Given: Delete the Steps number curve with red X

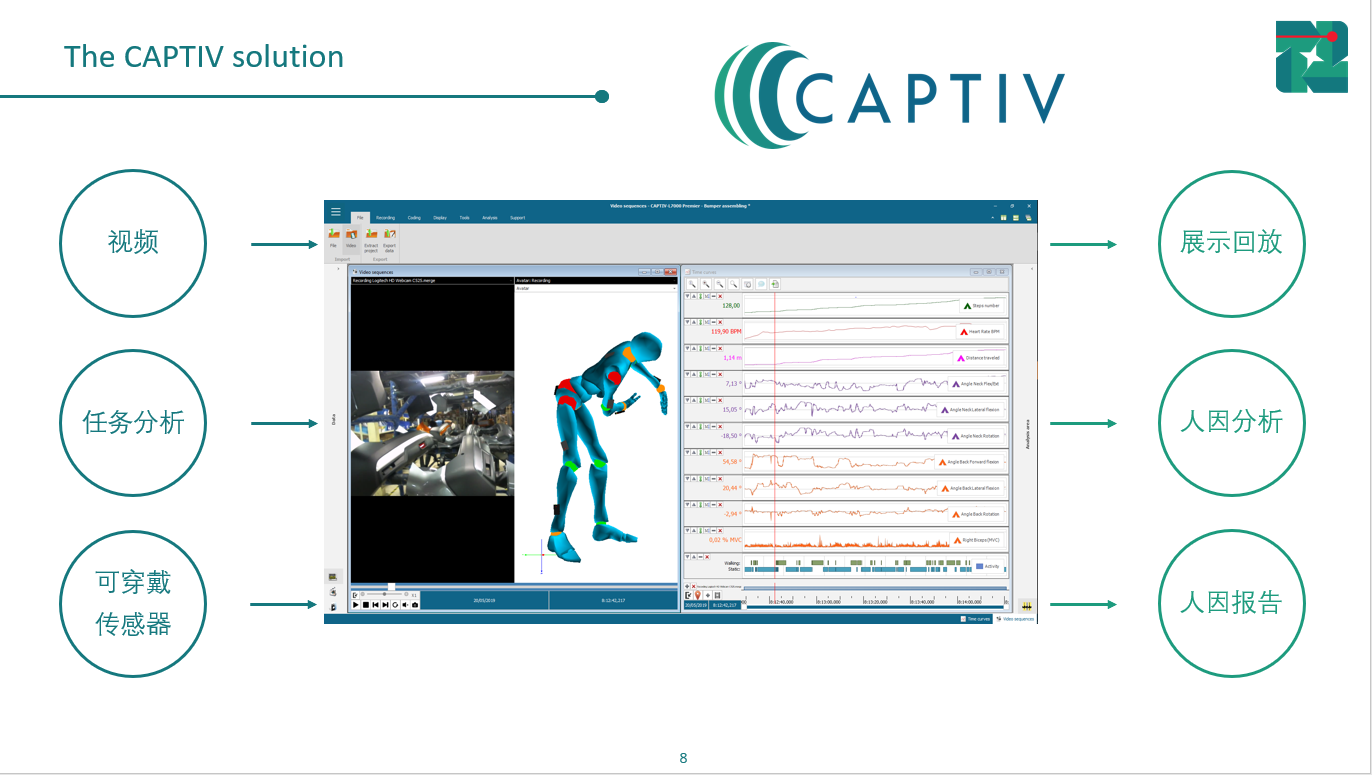Looking at the screenshot, I should pos(720,296).
